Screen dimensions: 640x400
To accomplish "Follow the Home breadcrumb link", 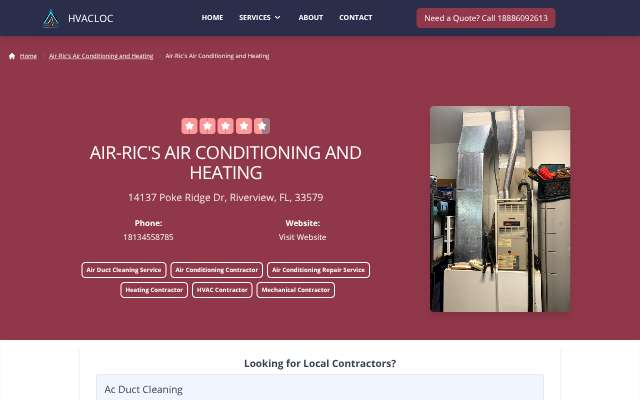I will [x=28, y=56].
